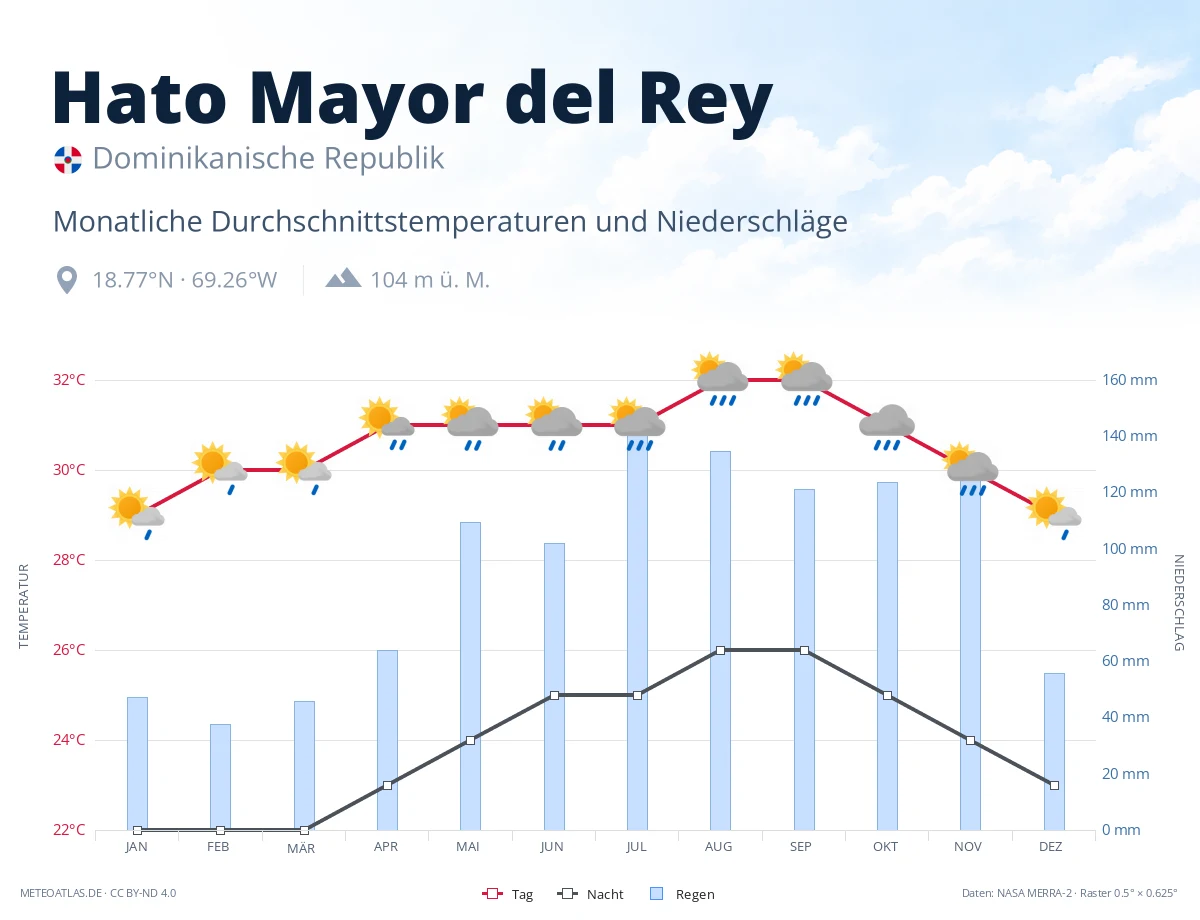The image size is (1200, 920).
Task: Click the April rainfall bar
Action: click(x=387, y=740)
